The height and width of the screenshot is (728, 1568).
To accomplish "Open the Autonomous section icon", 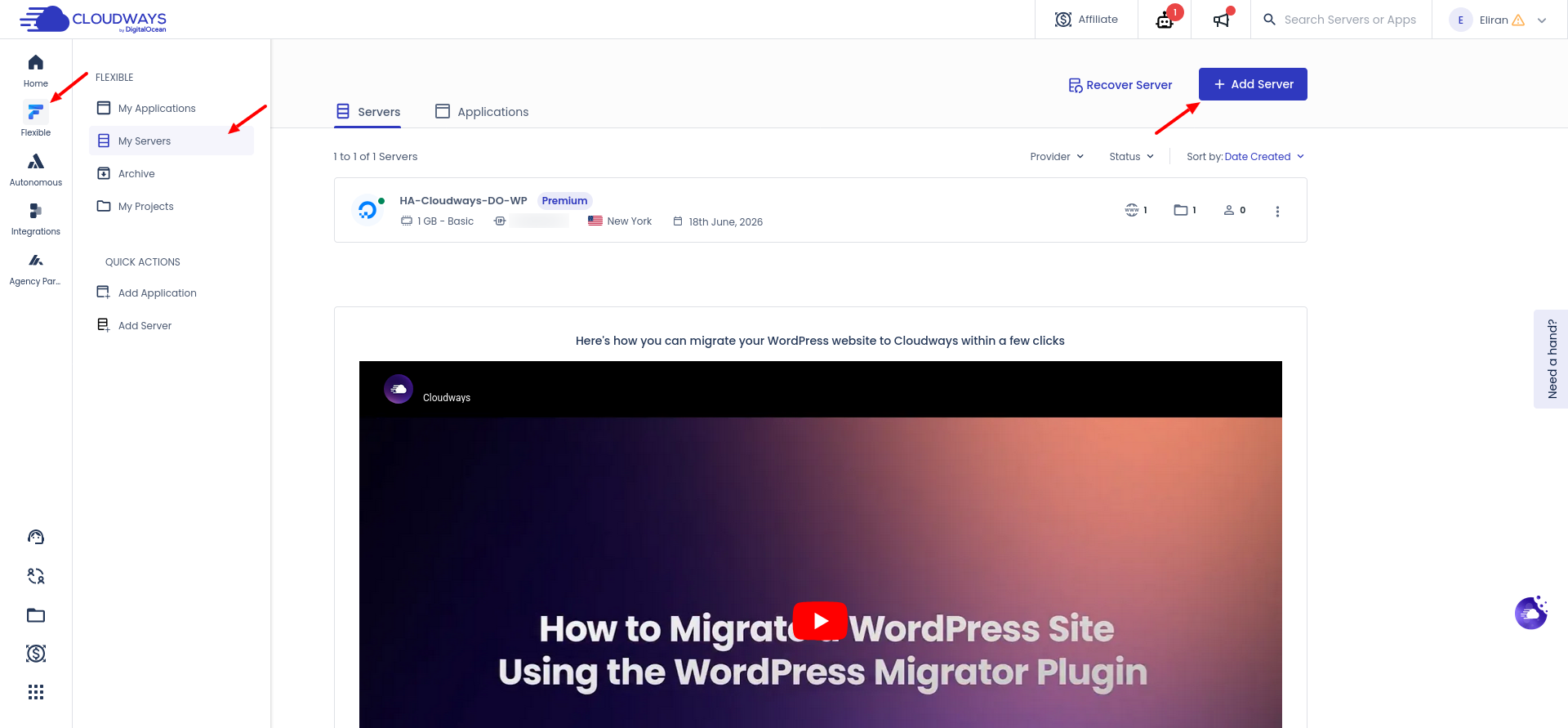I will pyautogui.click(x=35, y=162).
